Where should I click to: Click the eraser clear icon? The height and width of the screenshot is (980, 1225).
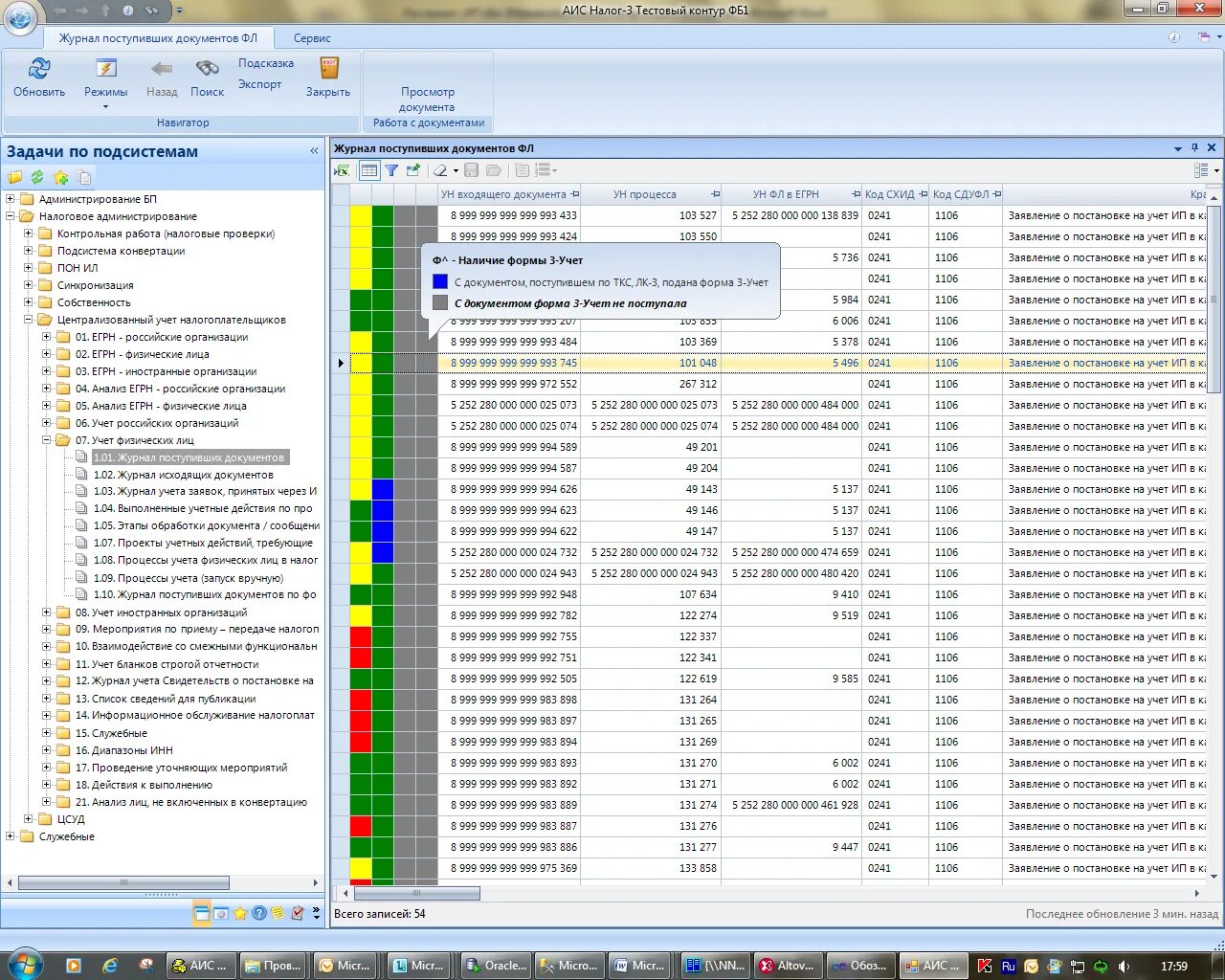(440, 170)
